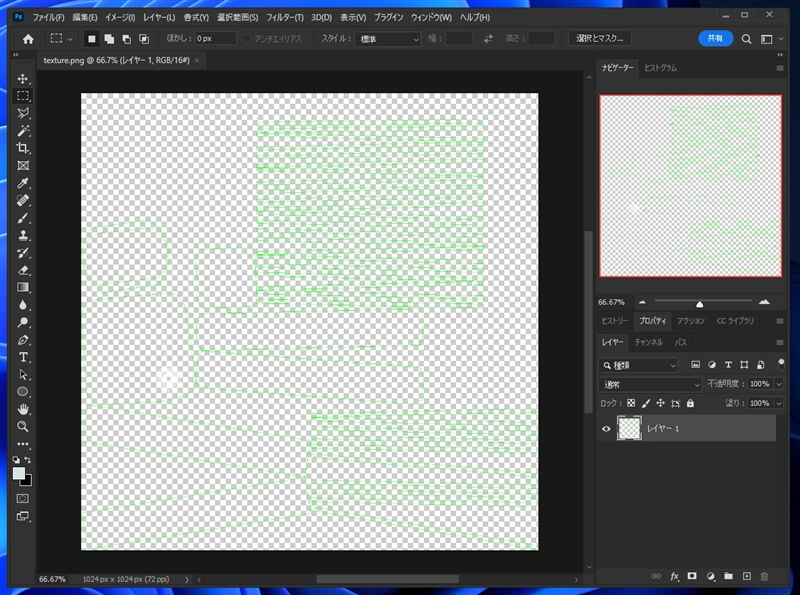Select the Move tool
This screenshot has height=595, width=800.
click(x=23, y=79)
